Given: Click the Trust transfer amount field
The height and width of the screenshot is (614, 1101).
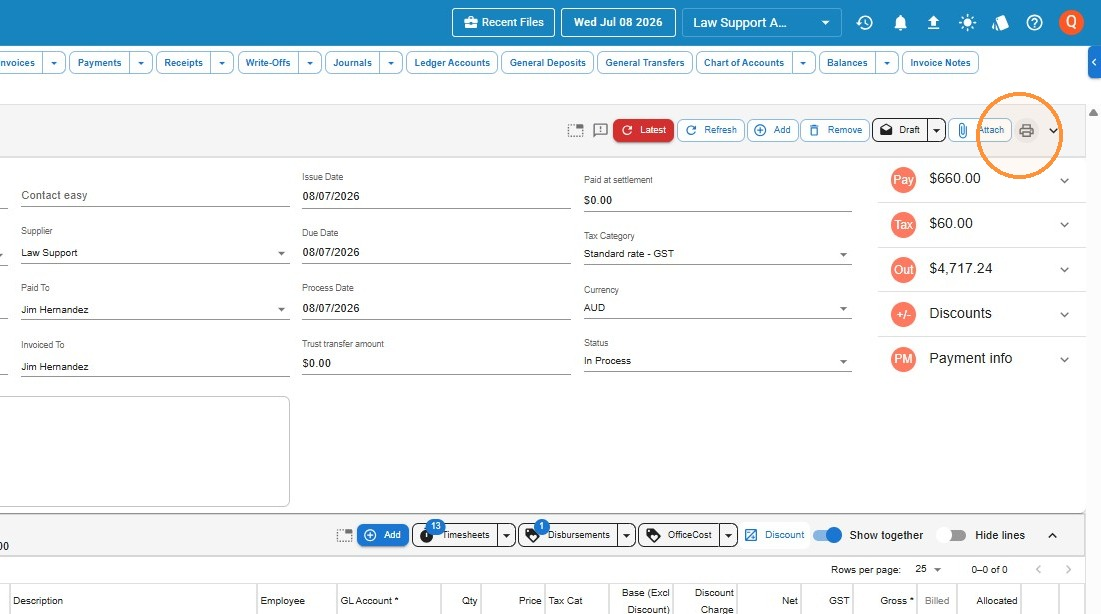Looking at the screenshot, I should click(436, 363).
